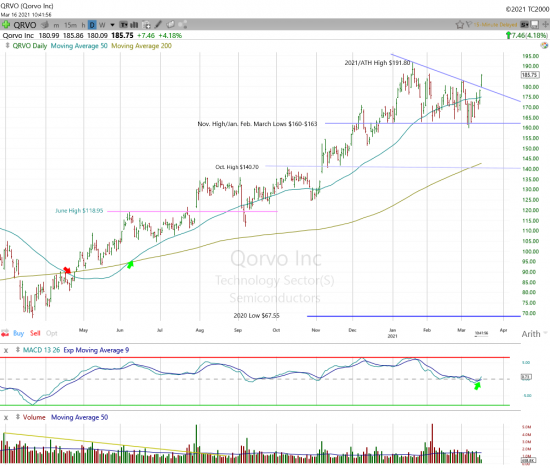Select the 2020 Low $67.55 annotation
Image resolution: width=550 pixels, height=468 pixels.
(256, 315)
